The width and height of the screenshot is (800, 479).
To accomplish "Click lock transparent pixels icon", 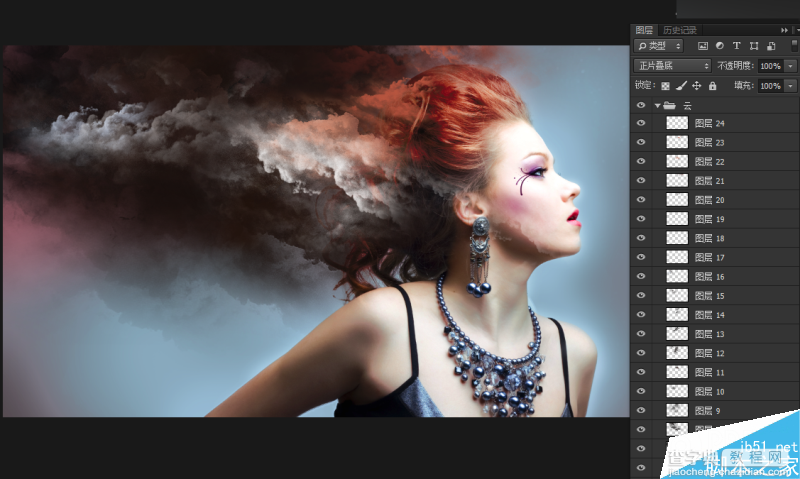I will (x=665, y=86).
